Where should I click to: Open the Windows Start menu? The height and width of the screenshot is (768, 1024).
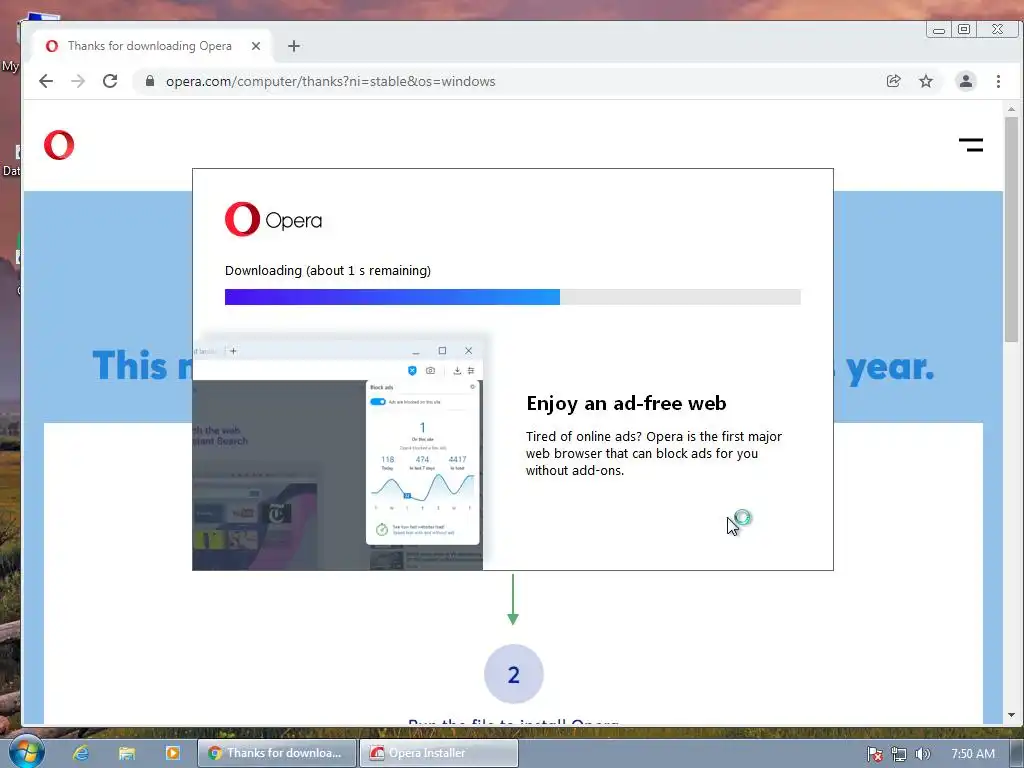[27, 752]
